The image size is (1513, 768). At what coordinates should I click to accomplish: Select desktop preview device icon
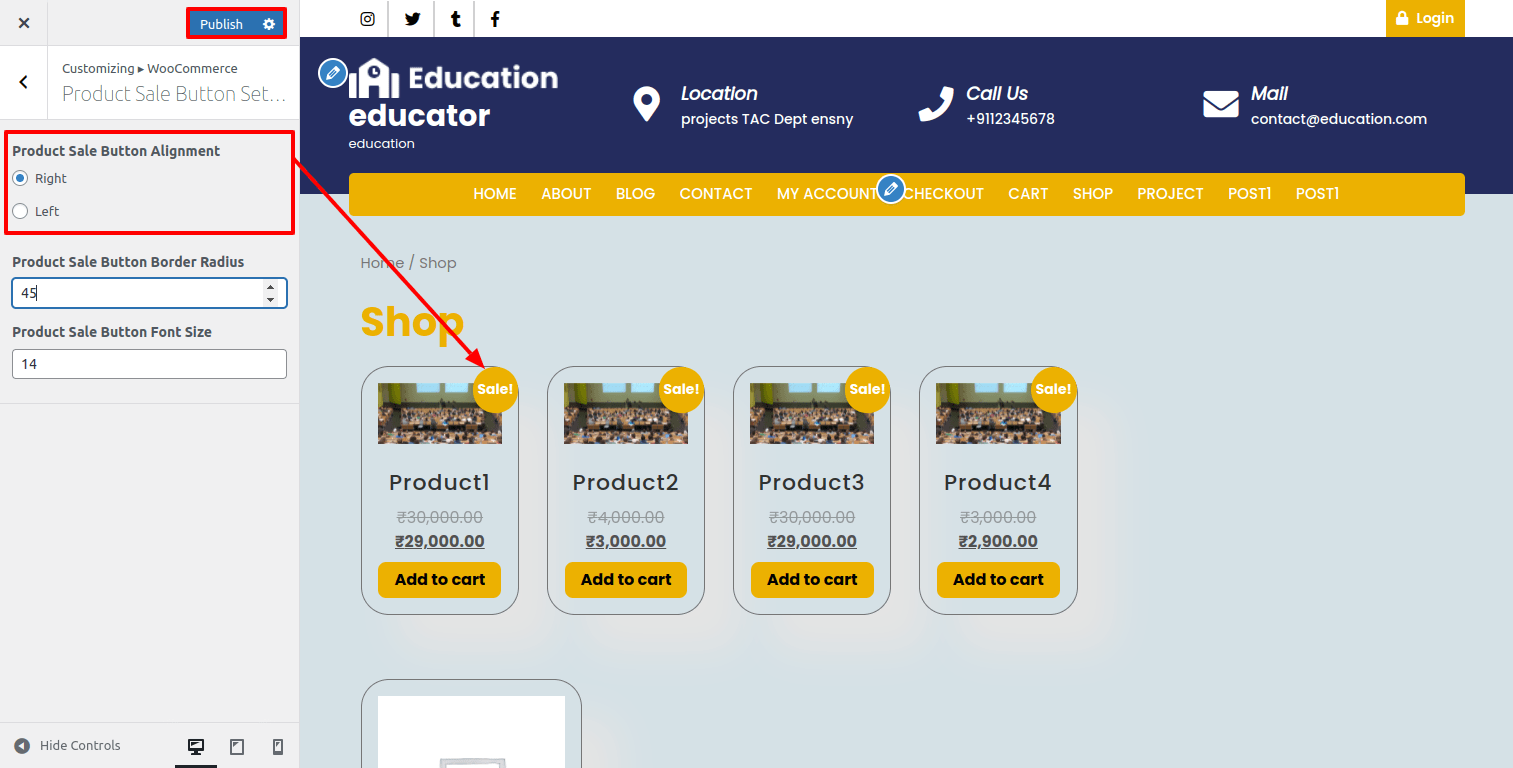(x=196, y=747)
